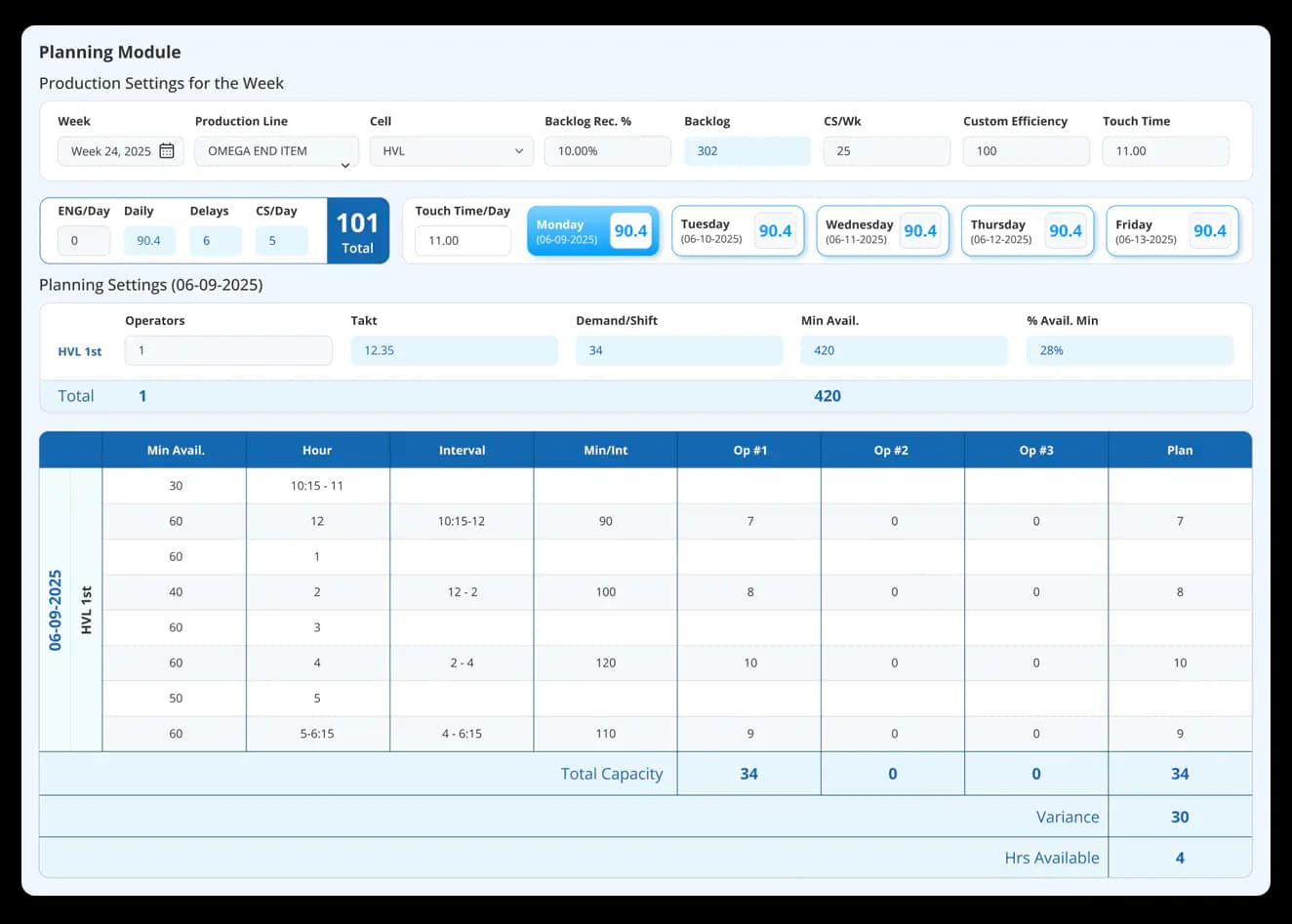The width and height of the screenshot is (1292, 924).
Task: Switch to the Tuesday day tab
Action: (738, 231)
